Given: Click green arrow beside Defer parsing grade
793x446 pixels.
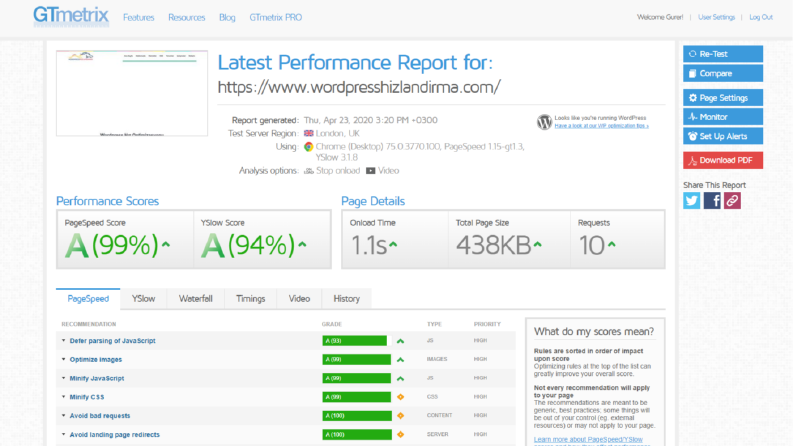Looking at the screenshot, I should (x=401, y=341).
